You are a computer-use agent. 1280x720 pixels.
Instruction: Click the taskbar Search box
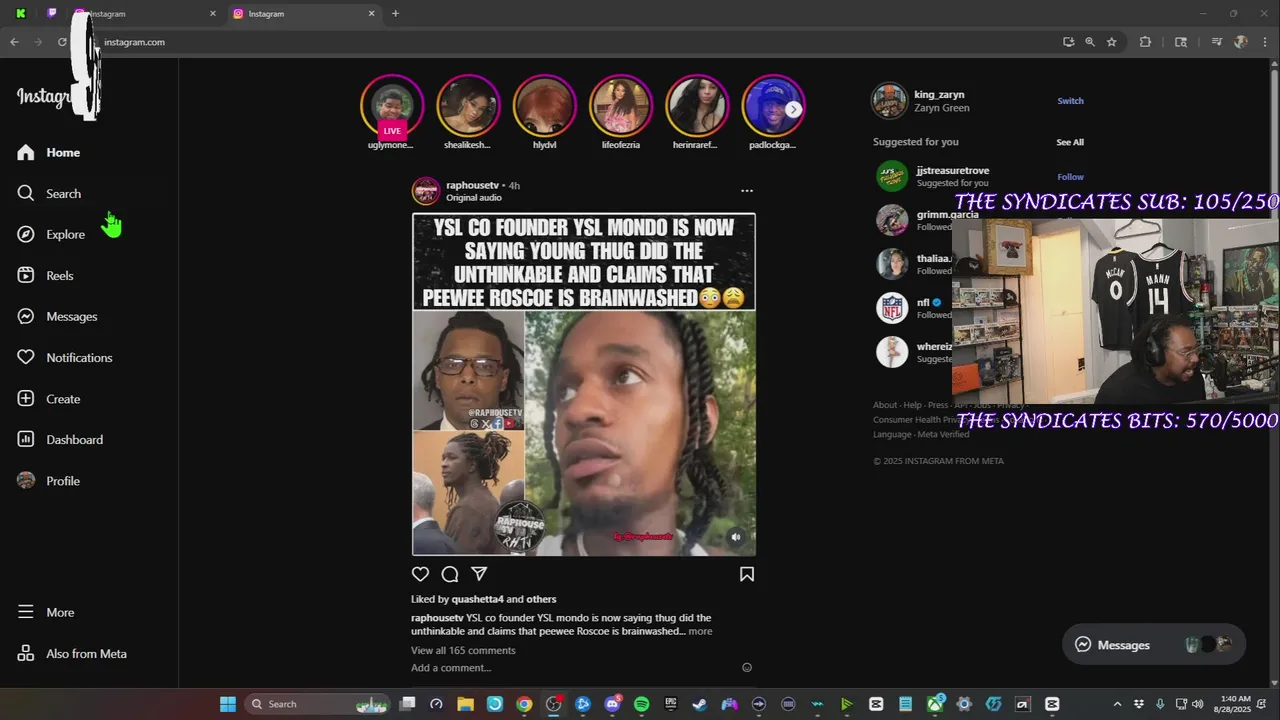318,704
